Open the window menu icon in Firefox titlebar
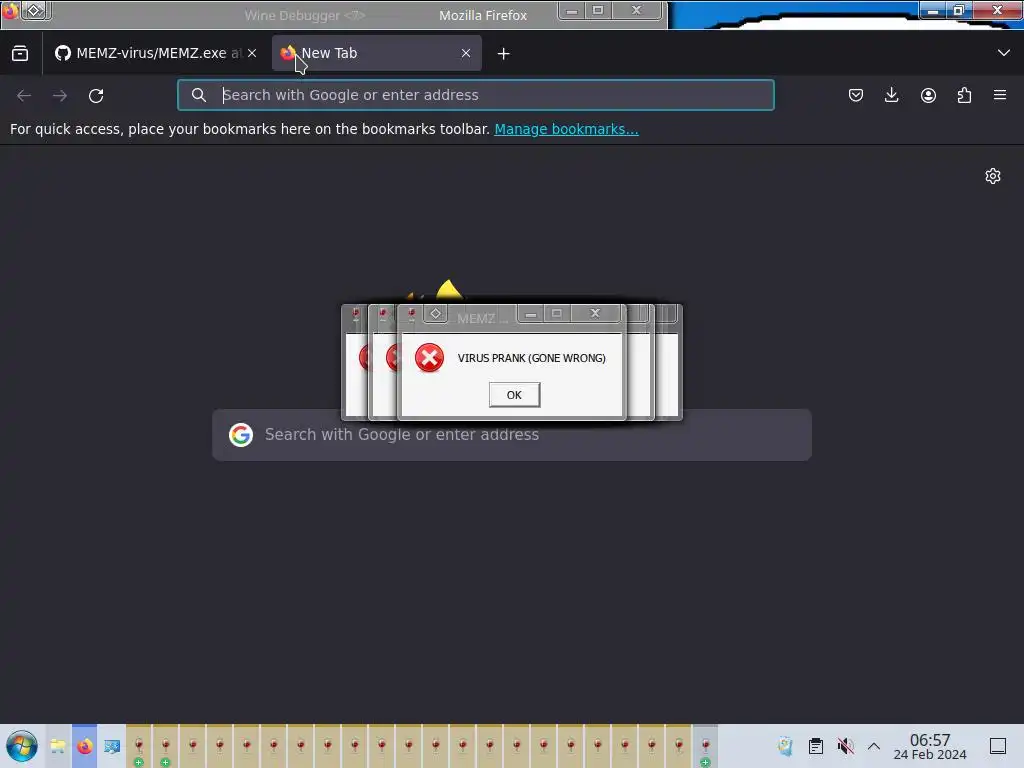This screenshot has height=768, width=1024. (x=35, y=10)
